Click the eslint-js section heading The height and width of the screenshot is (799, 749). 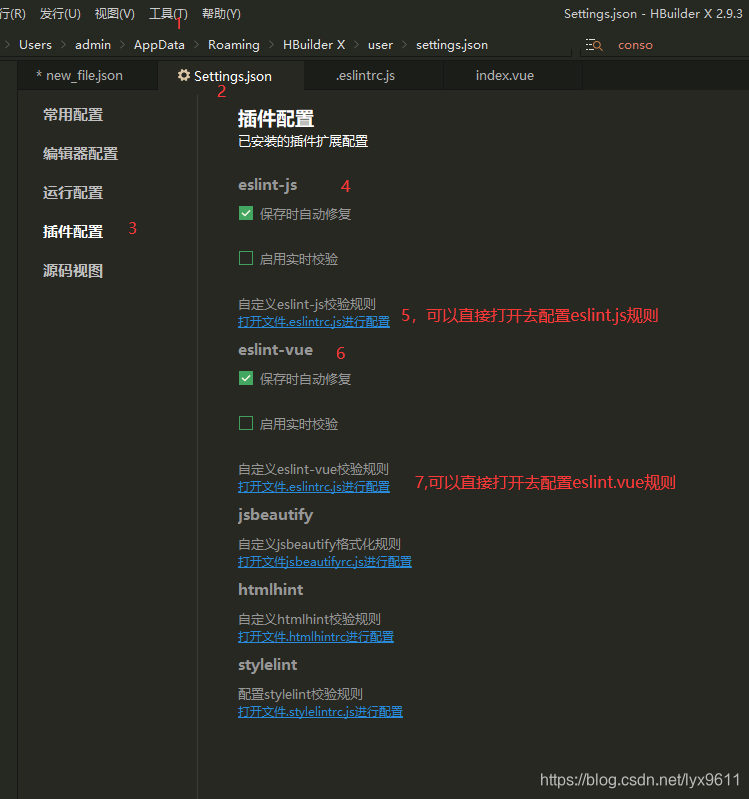(268, 184)
